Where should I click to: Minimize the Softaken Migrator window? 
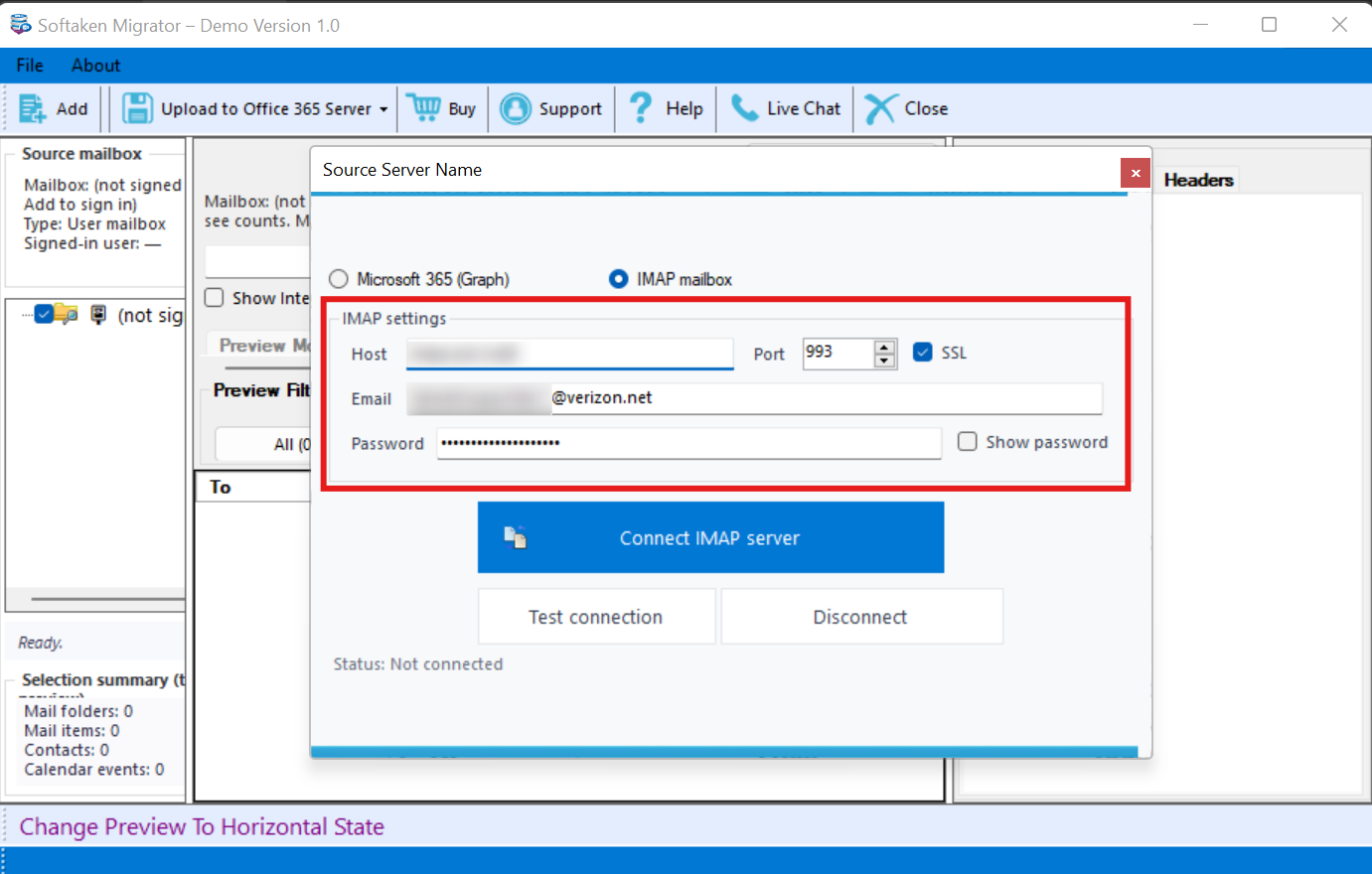[1200, 25]
